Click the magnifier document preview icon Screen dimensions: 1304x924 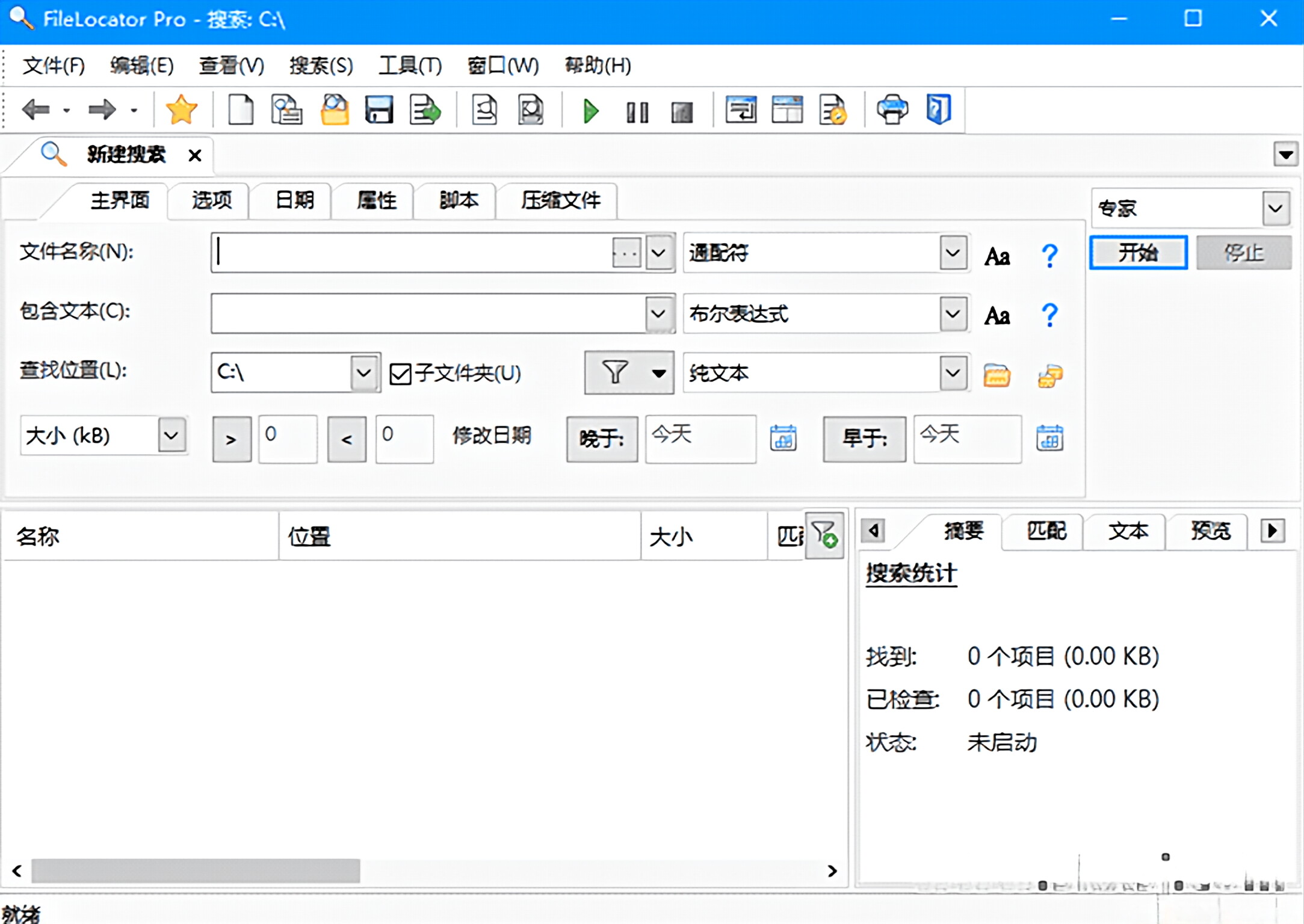pos(531,110)
